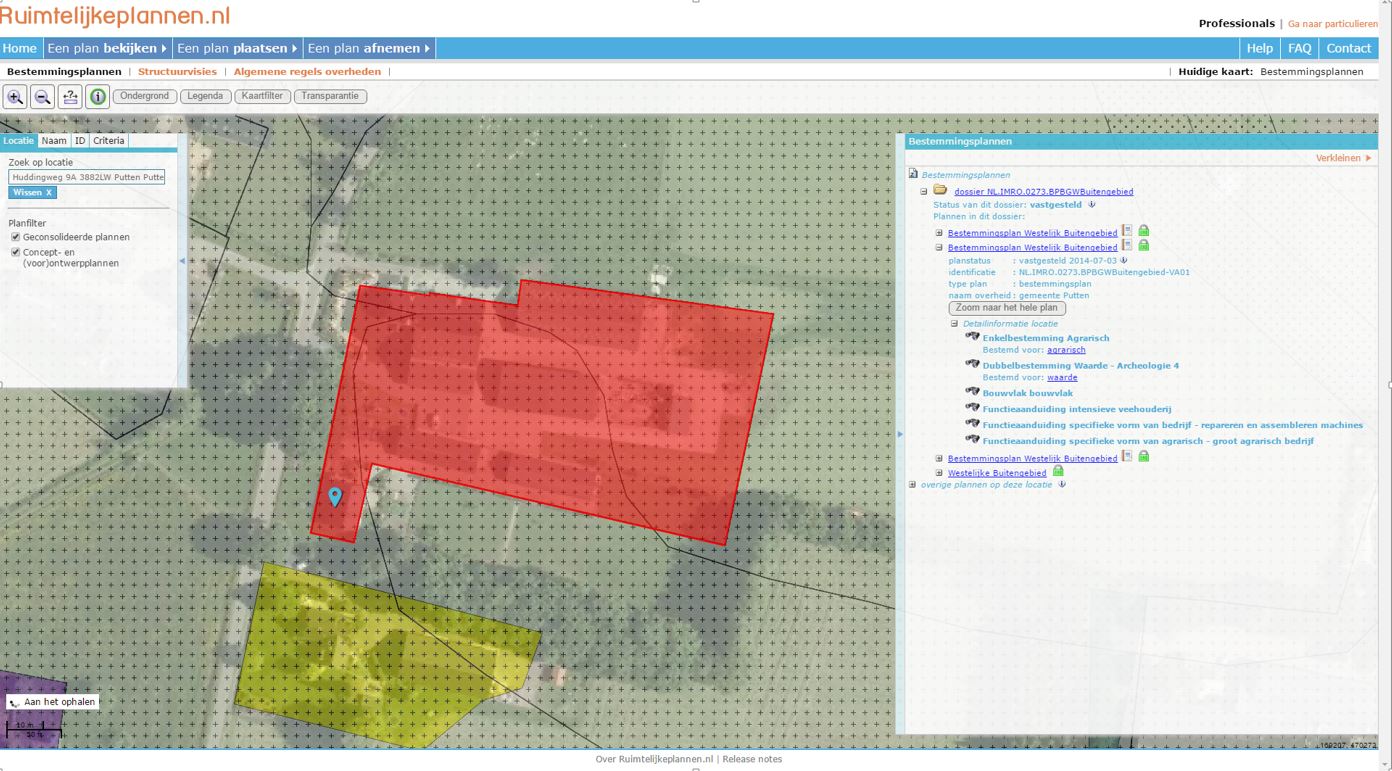Click binoculars icon beside Enkelbestemming Agrarisch
The image size is (1392, 771).
972,337
